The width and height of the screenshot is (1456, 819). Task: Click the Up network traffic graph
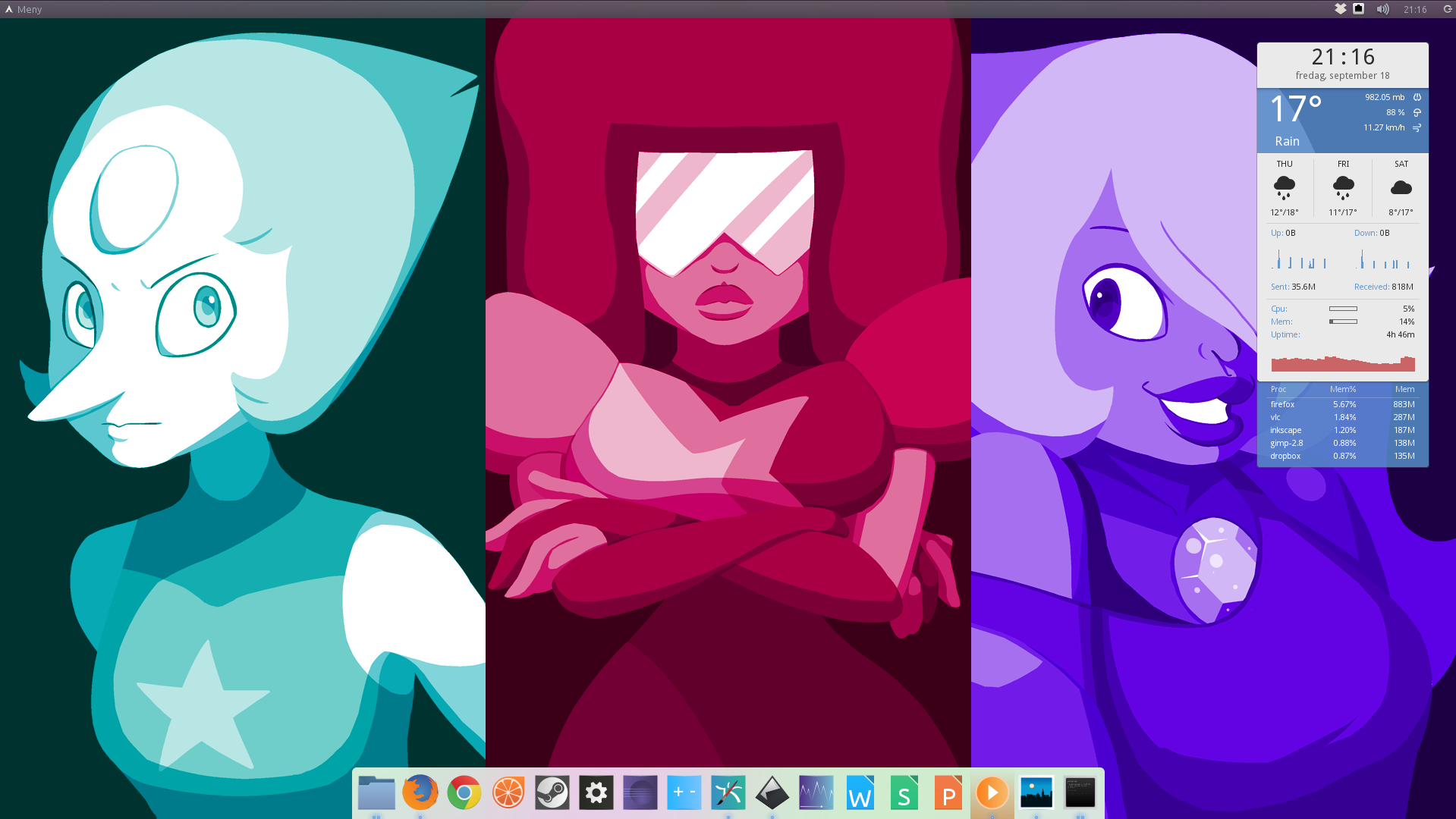tap(1299, 259)
